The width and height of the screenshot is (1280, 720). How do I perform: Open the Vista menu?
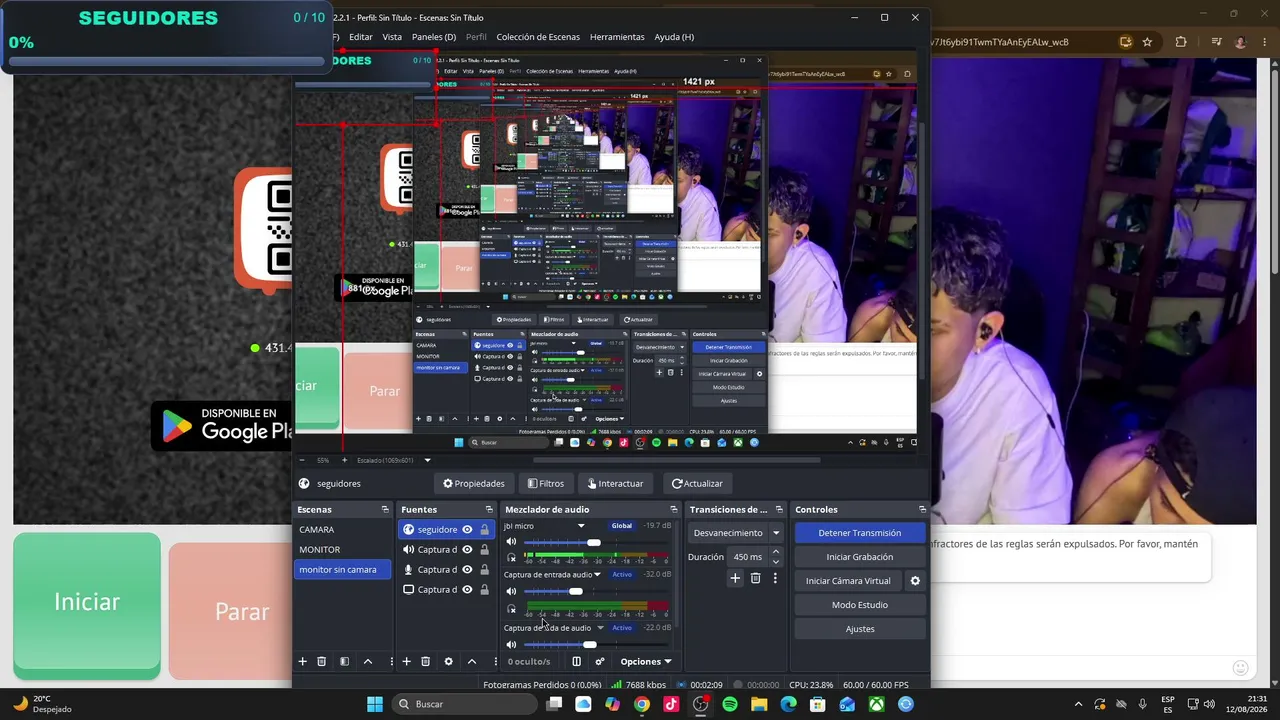tap(392, 37)
